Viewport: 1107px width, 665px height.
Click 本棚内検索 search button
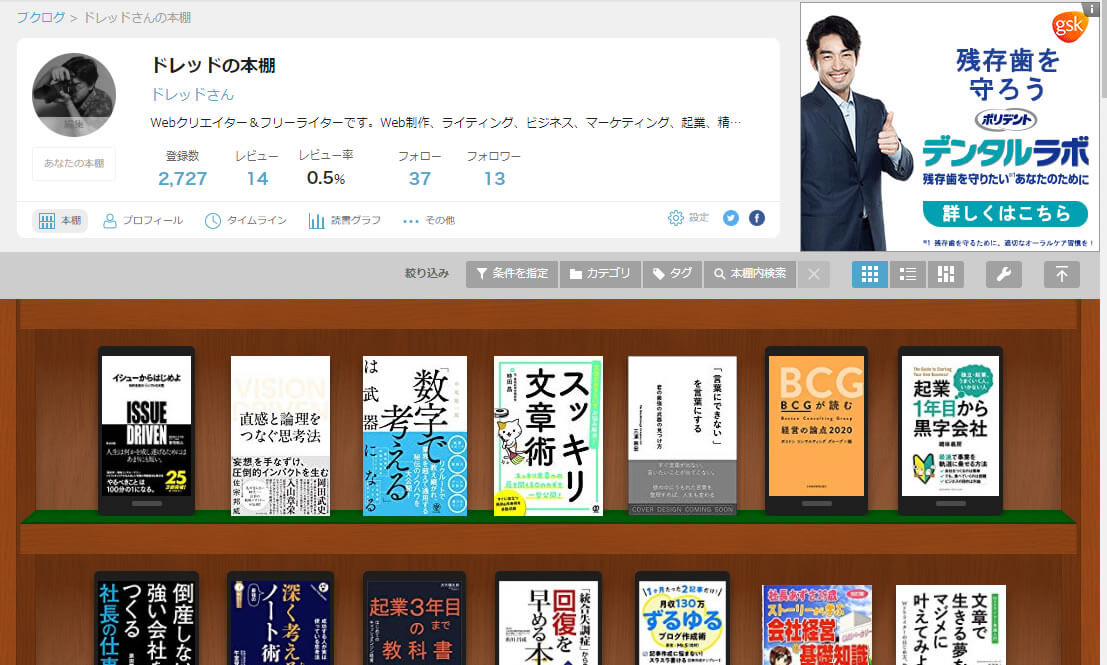pos(750,274)
